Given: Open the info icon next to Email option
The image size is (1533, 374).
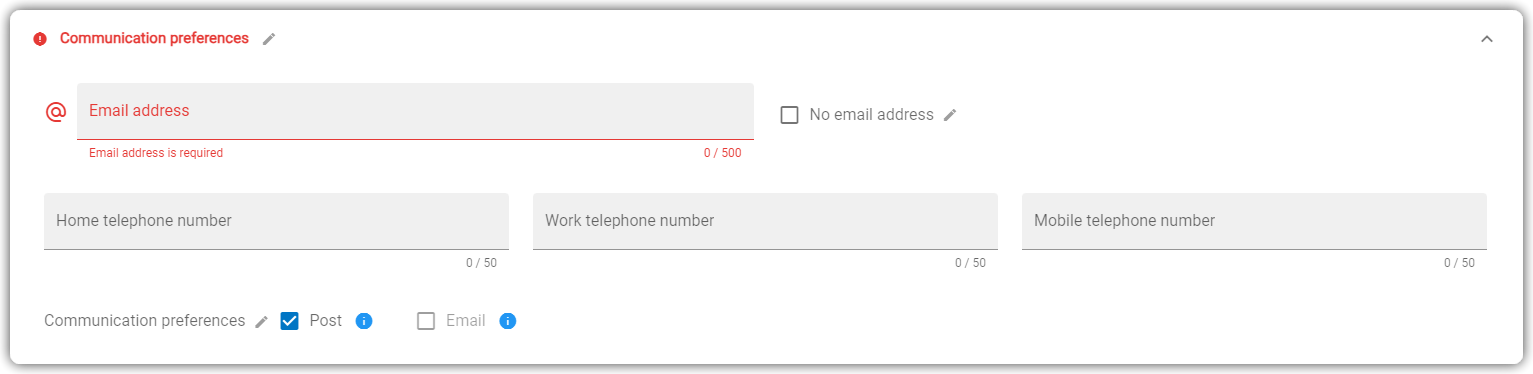Looking at the screenshot, I should (507, 321).
